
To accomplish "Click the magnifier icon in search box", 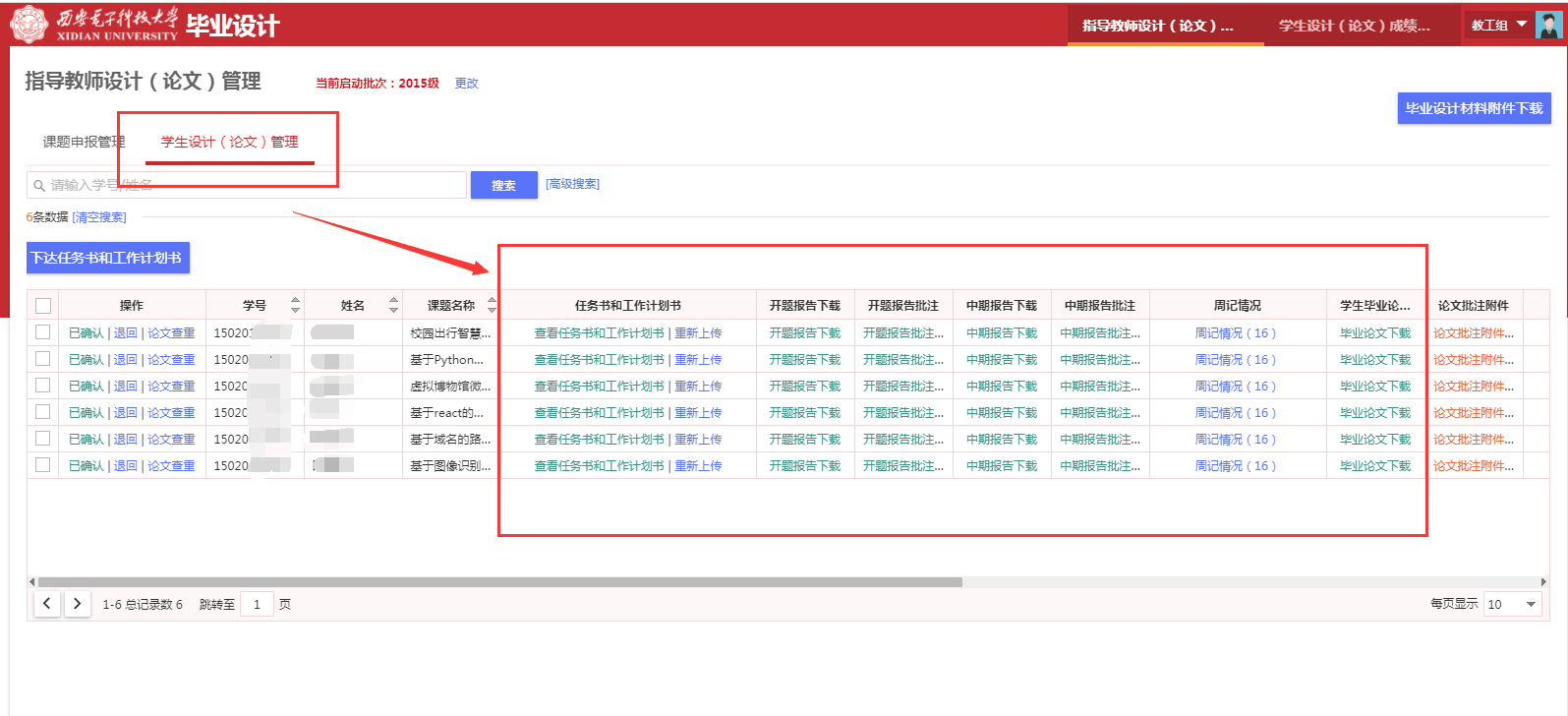I will [39, 185].
